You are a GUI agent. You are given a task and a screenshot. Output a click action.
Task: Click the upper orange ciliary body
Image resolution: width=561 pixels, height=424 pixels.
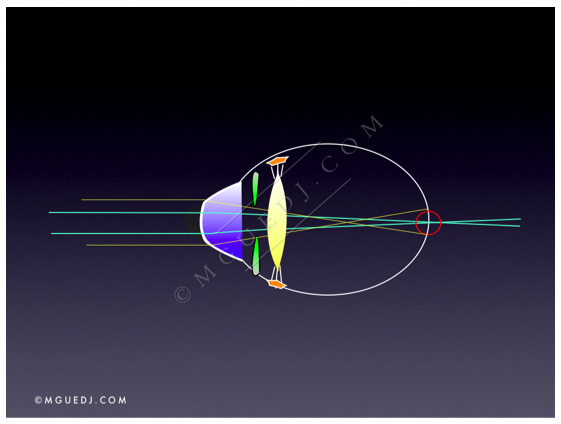tap(278, 161)
